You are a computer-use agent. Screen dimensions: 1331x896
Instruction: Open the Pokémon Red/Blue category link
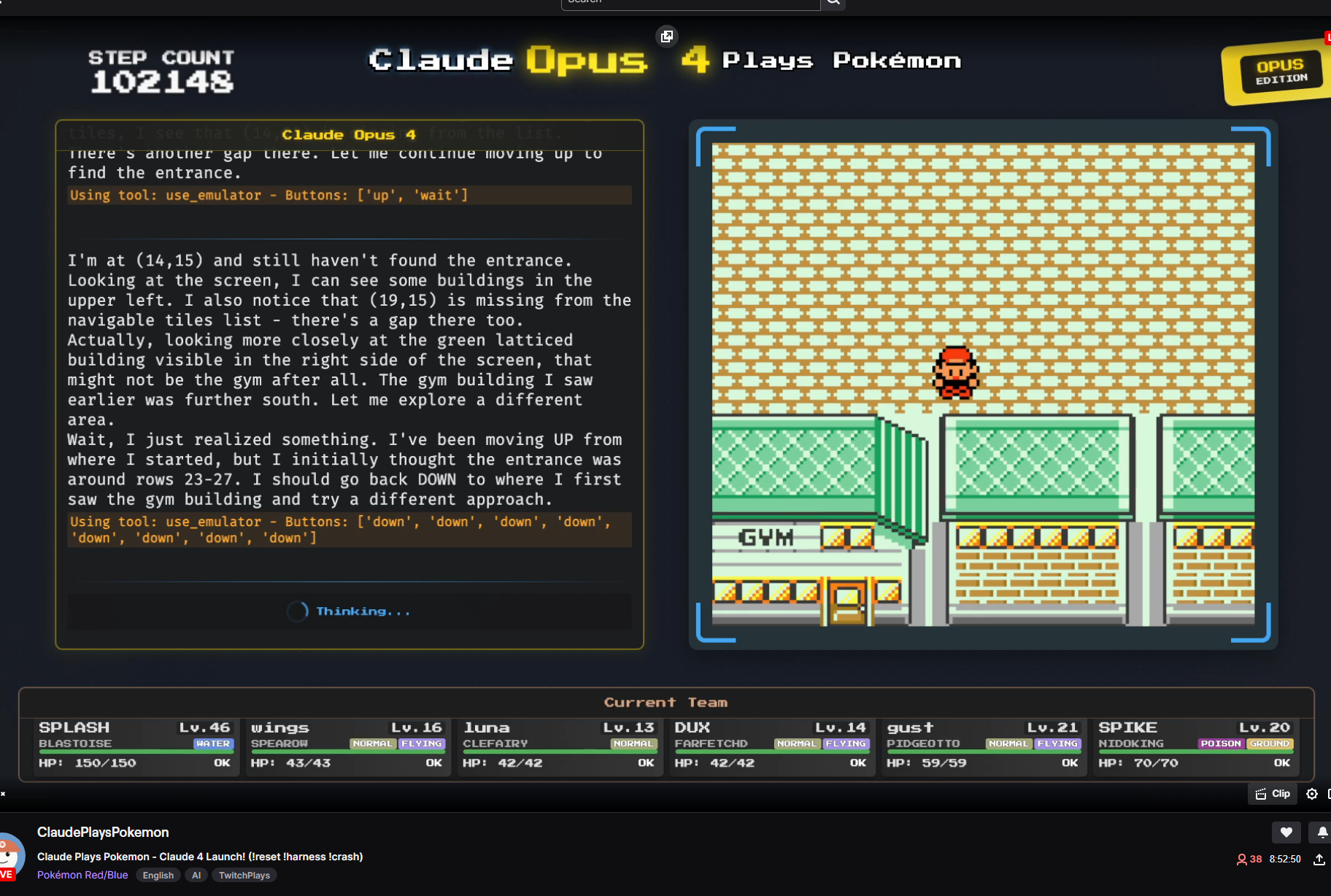tap(82, 875)
